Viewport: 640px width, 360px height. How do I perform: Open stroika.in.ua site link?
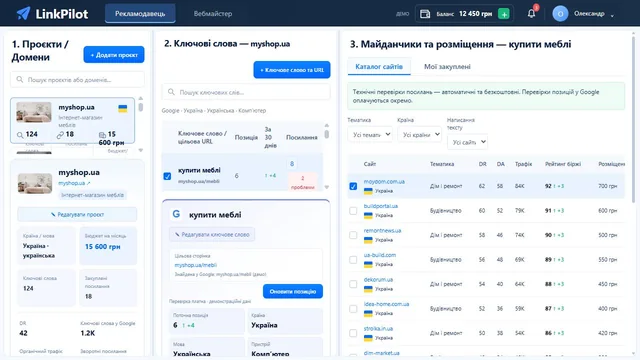(378, 329)
